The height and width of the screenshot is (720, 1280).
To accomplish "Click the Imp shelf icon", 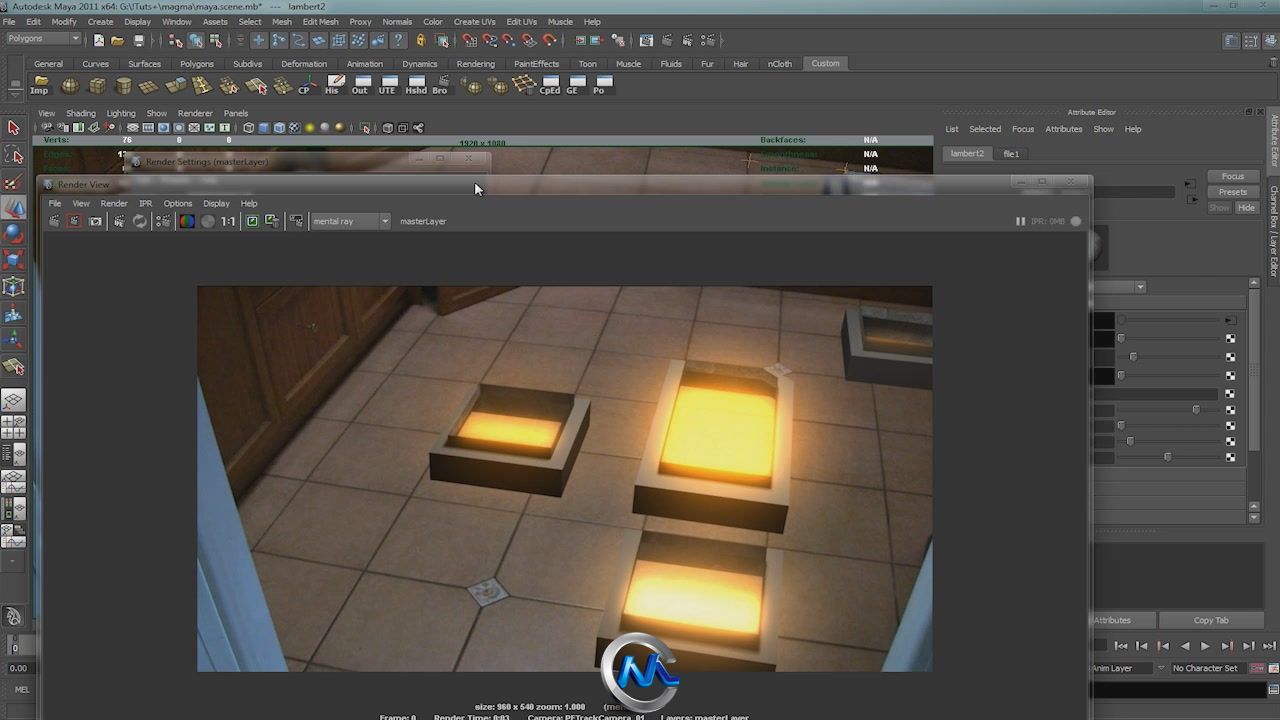I will point(40,85).
